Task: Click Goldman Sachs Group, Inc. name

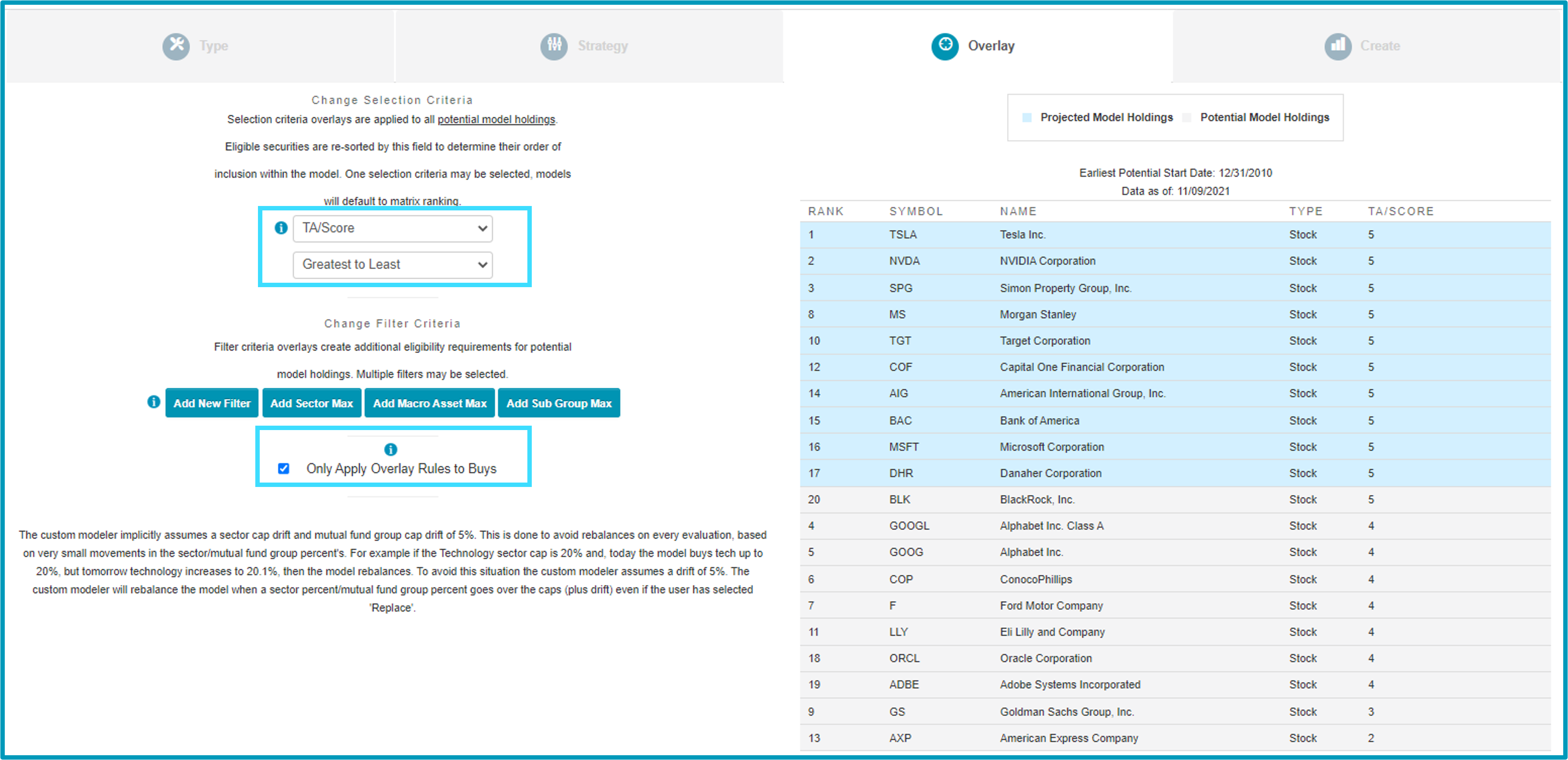Action: click(1067, 711)
